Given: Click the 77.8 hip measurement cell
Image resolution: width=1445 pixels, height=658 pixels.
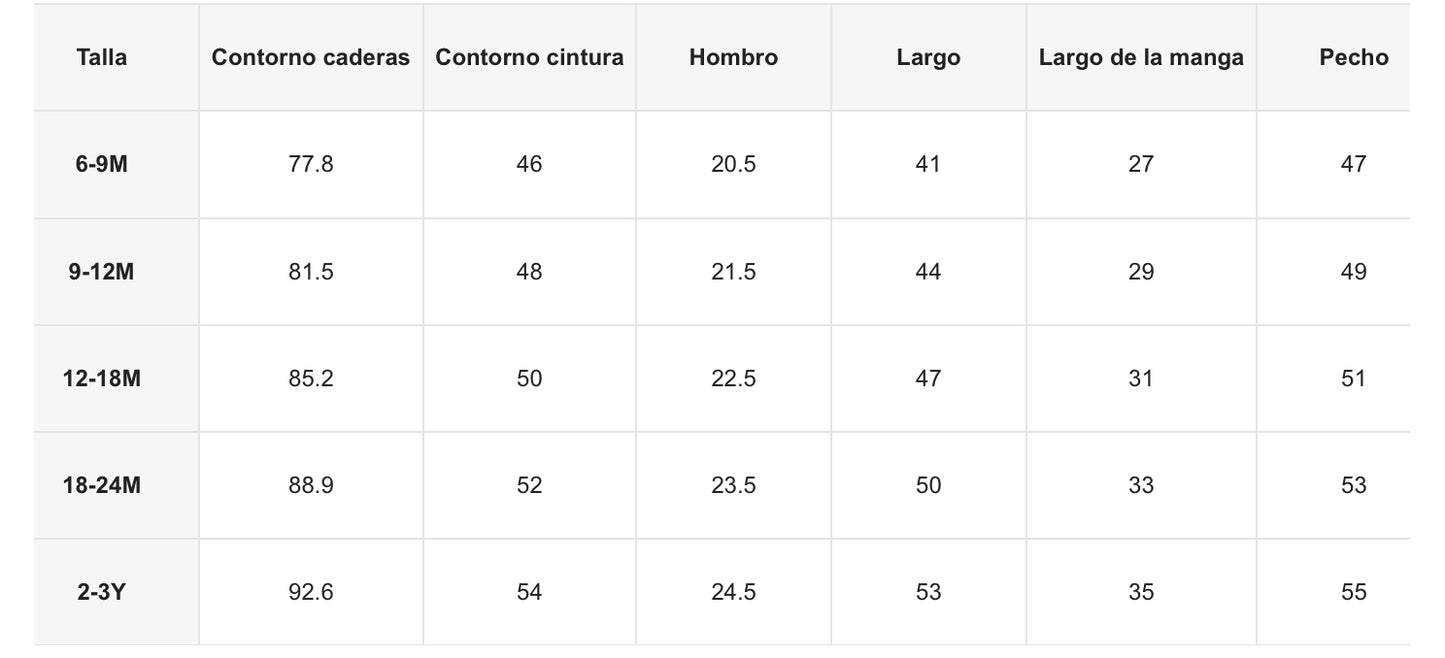Looking at the screenshot, I should coord(311,164).
